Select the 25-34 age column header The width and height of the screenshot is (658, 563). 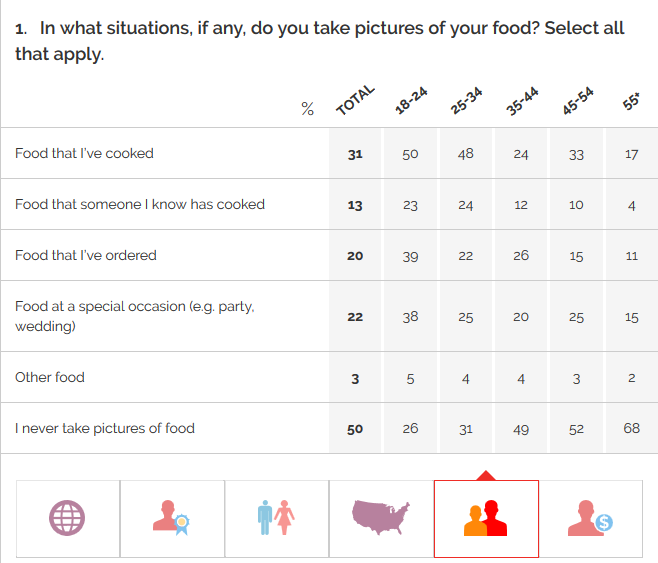466,101
